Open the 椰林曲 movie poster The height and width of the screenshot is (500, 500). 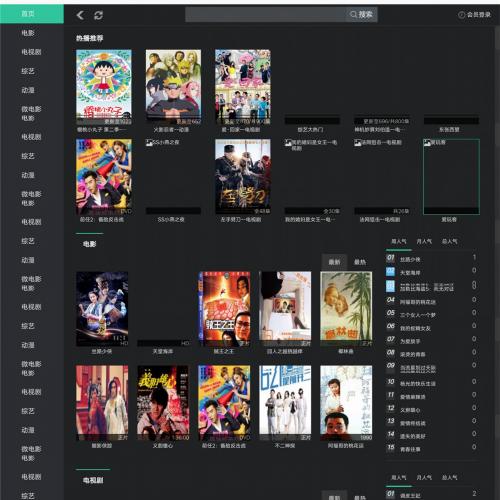click(346, 309)
